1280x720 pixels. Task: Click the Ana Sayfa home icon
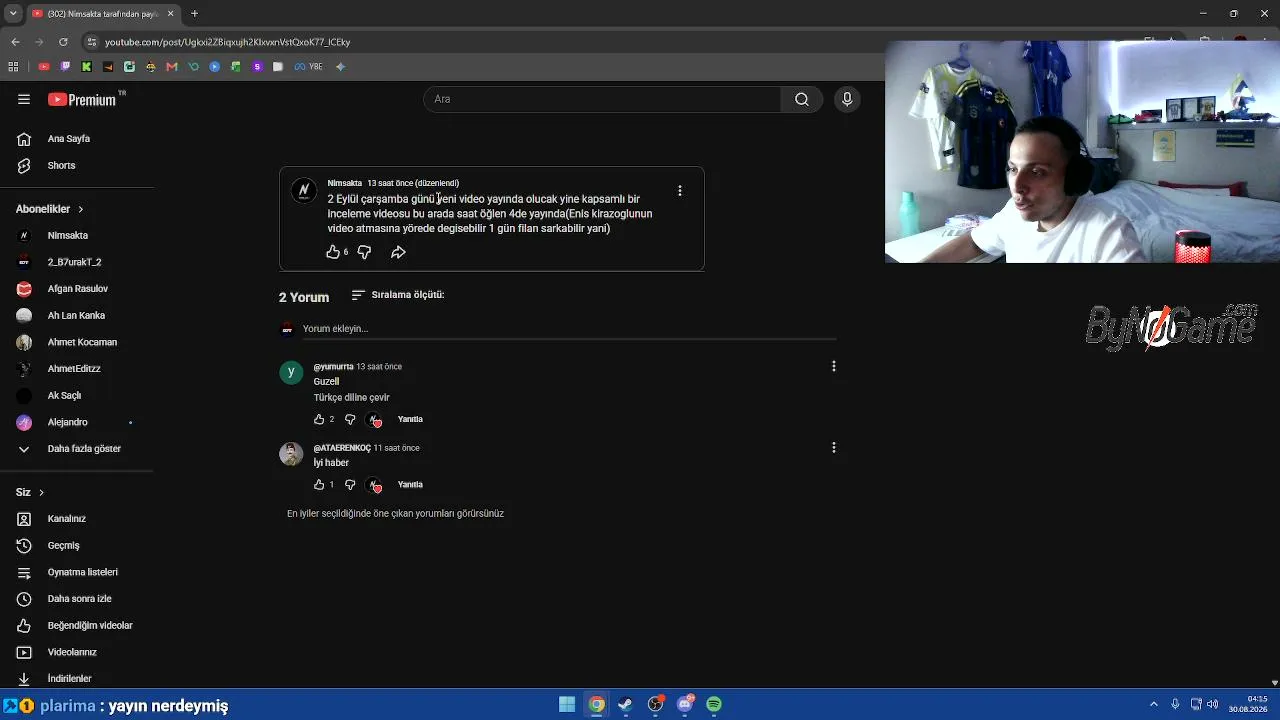coord(24,138)
